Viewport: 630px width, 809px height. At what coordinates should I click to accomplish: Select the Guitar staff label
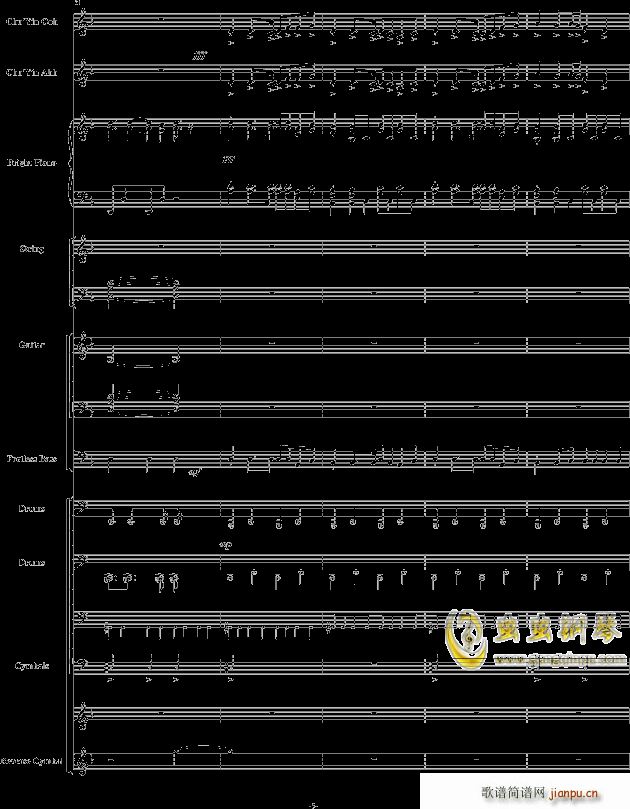tap(30, 345)
